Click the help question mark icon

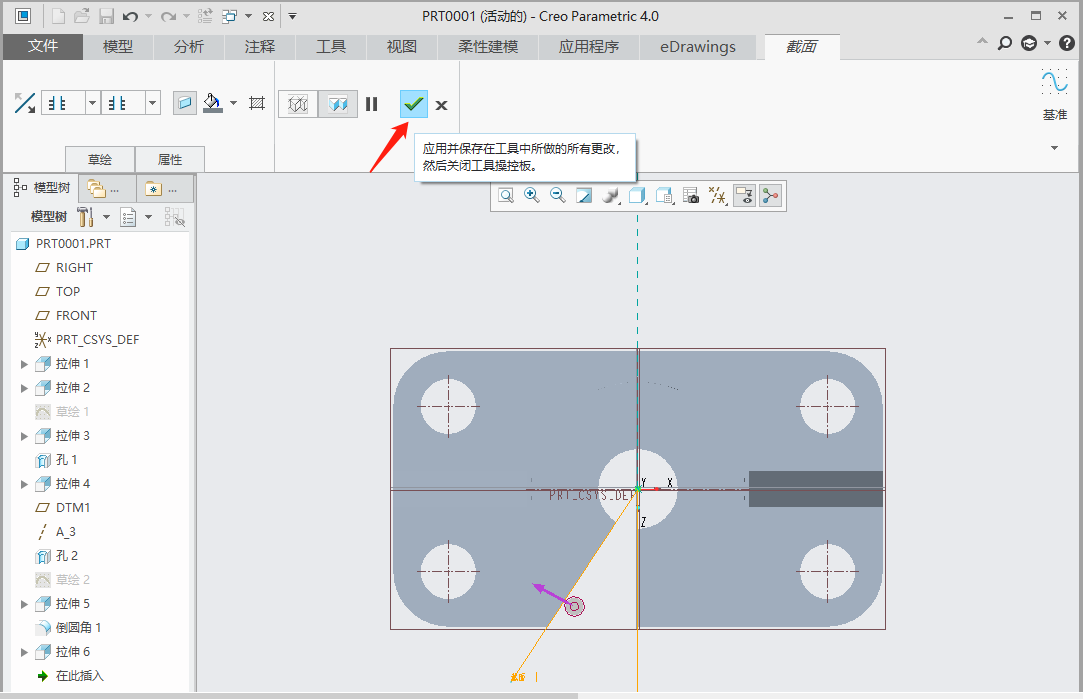point(1066,44)
